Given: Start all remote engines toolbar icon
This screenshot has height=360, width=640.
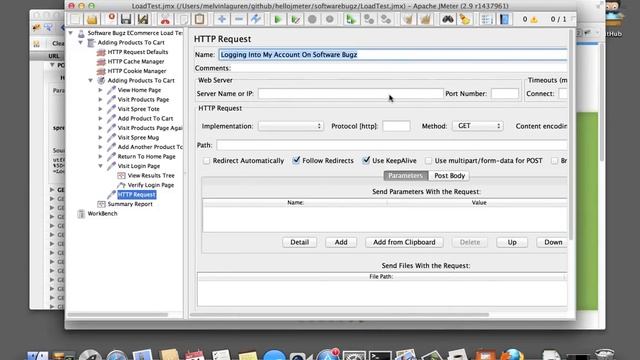Looking at the screenshot, I should (x=351, y=19).
